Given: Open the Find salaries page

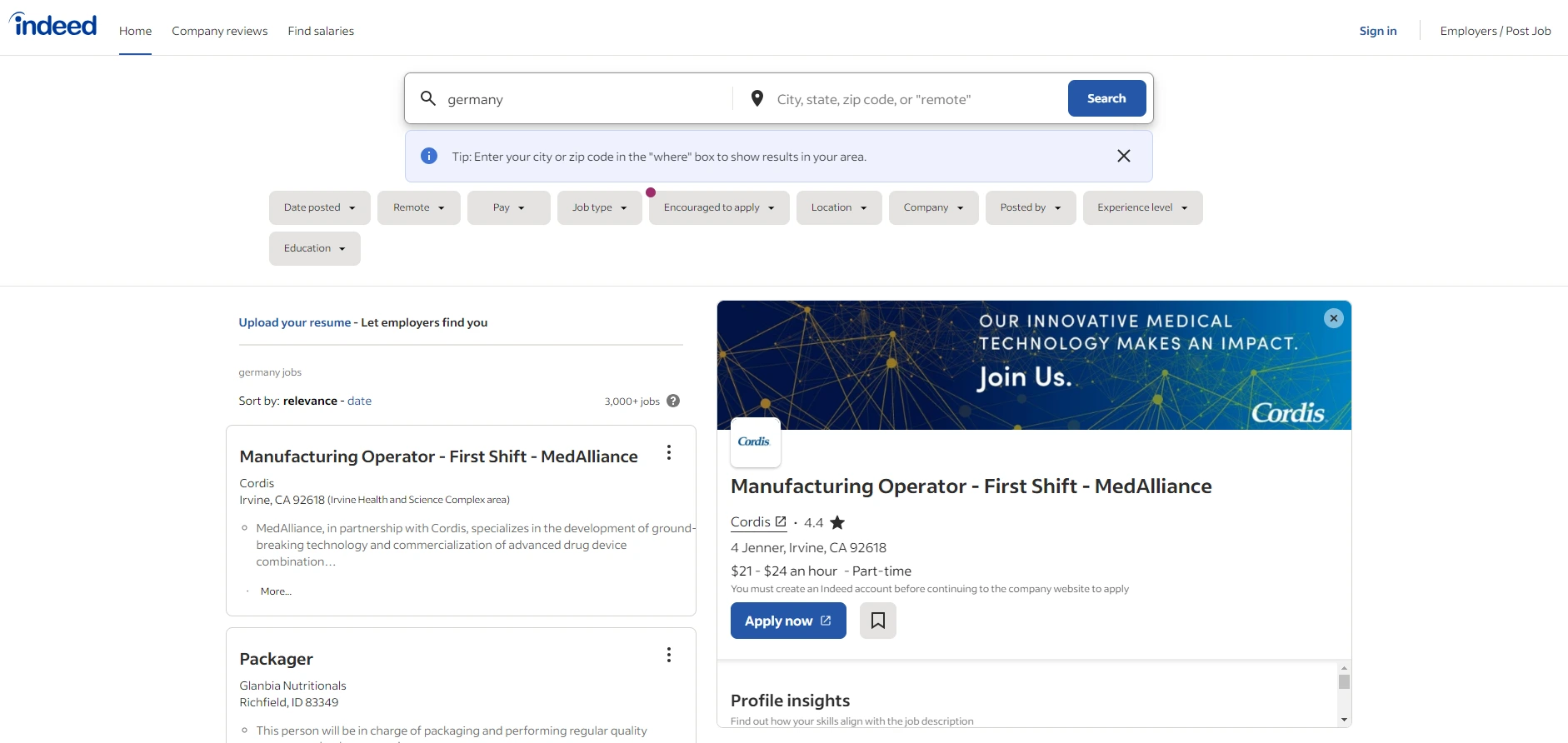Looking at the screenshot, I should [x=321, y=31].
